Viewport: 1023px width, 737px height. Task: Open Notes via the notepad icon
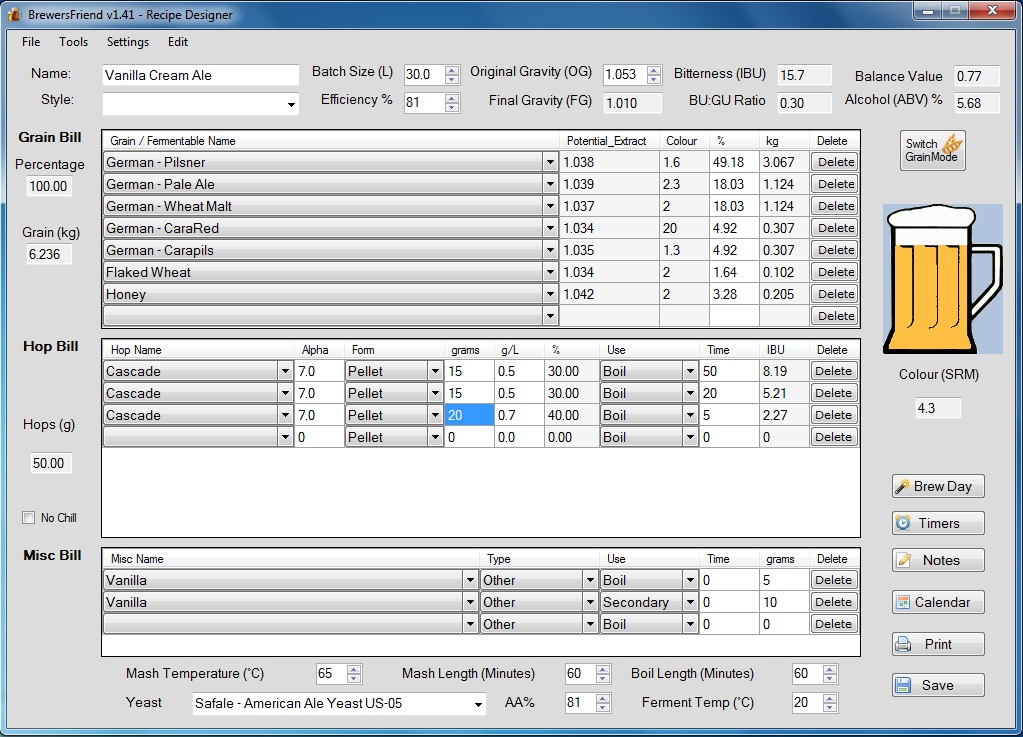click(x=903, y=560)
